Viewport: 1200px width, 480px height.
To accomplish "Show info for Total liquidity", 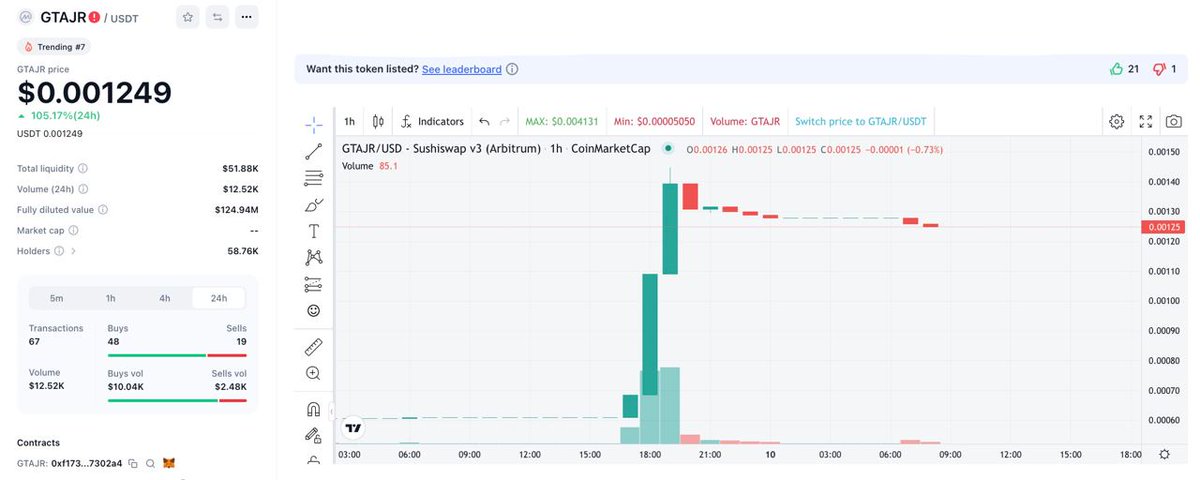I will coord(83,169).
